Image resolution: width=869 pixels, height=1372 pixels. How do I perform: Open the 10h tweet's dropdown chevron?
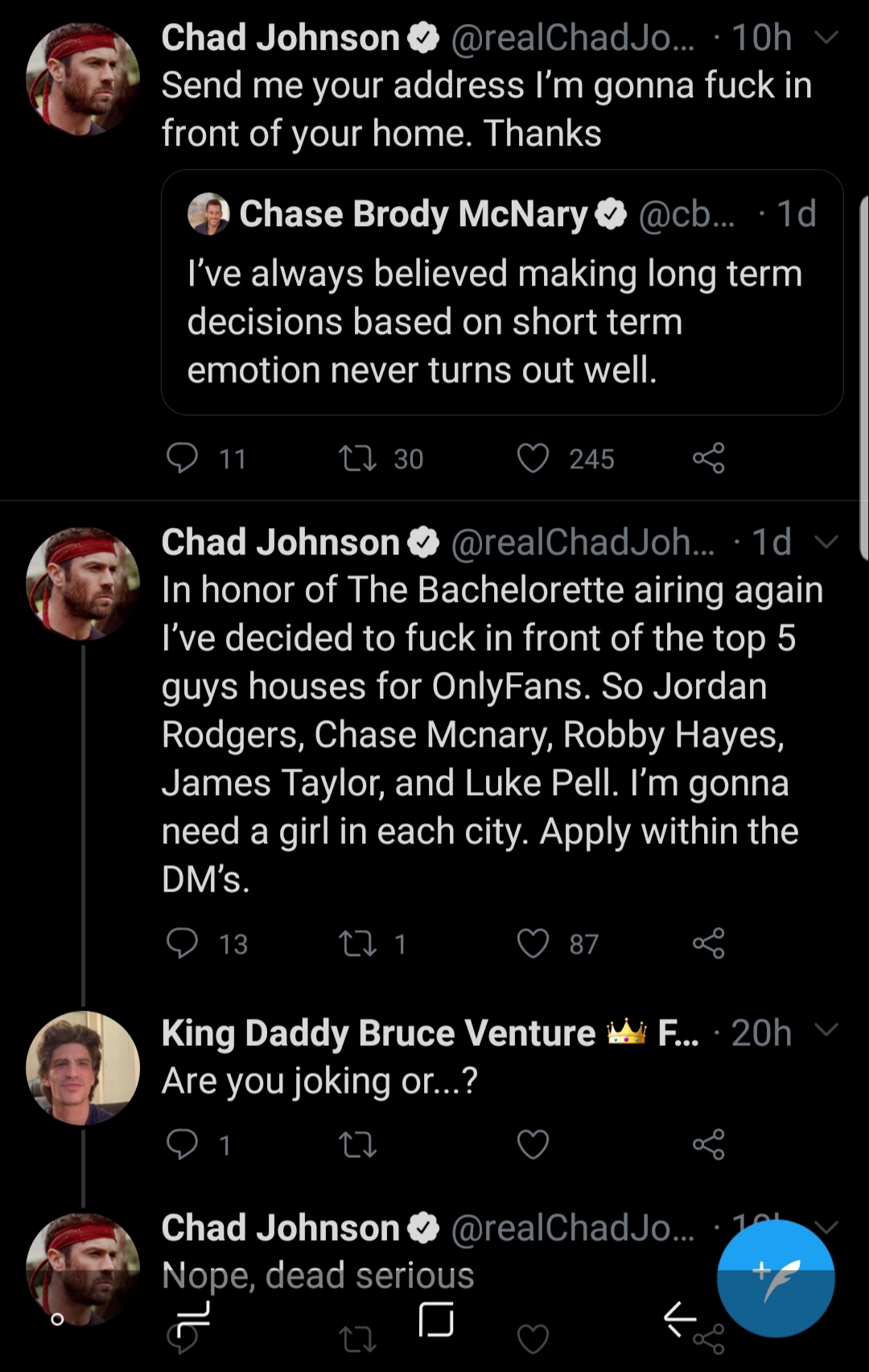click(x=826, y=37)
